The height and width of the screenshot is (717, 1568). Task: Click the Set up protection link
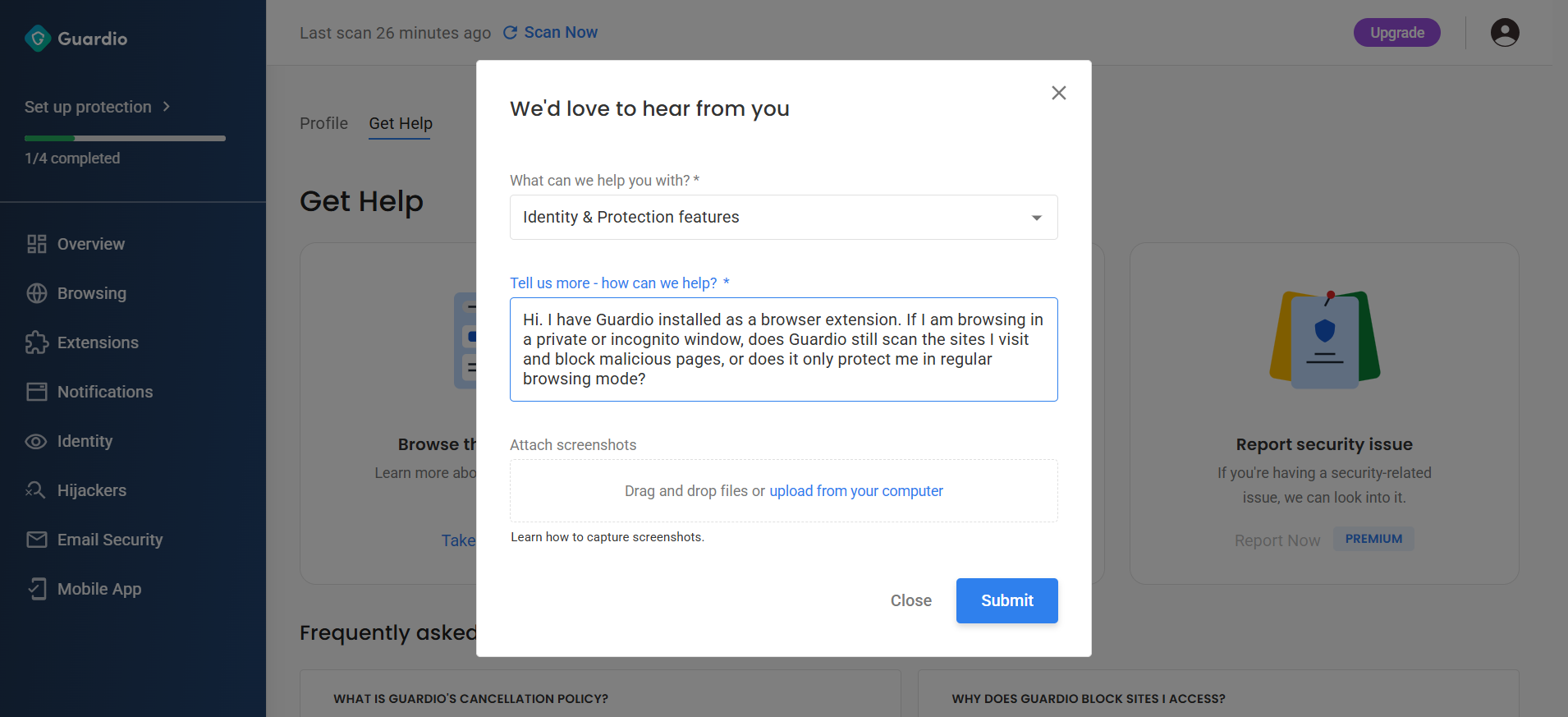pos(88,107)
